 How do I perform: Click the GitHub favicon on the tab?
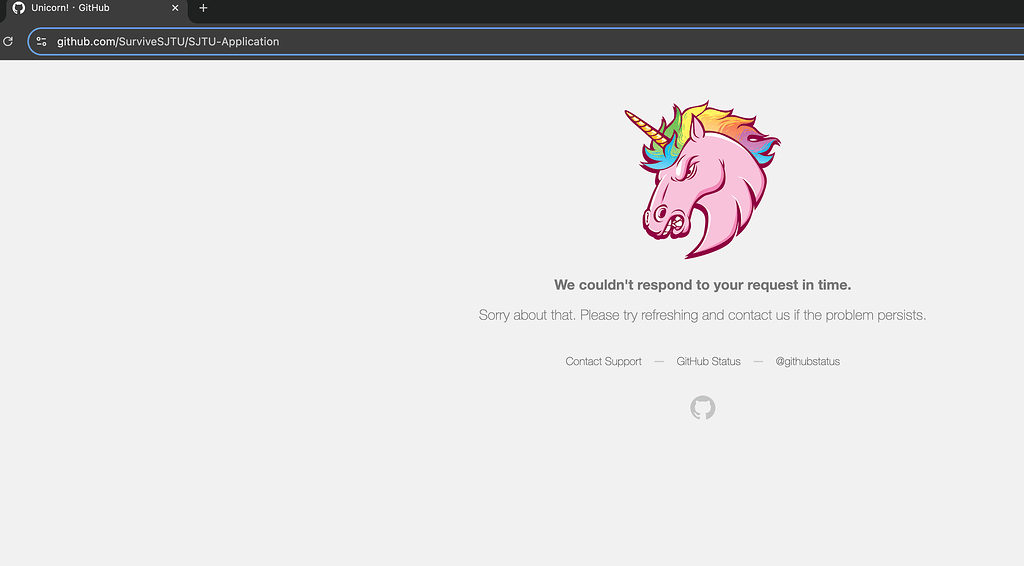pyautogui.click(x=18, y=8)
